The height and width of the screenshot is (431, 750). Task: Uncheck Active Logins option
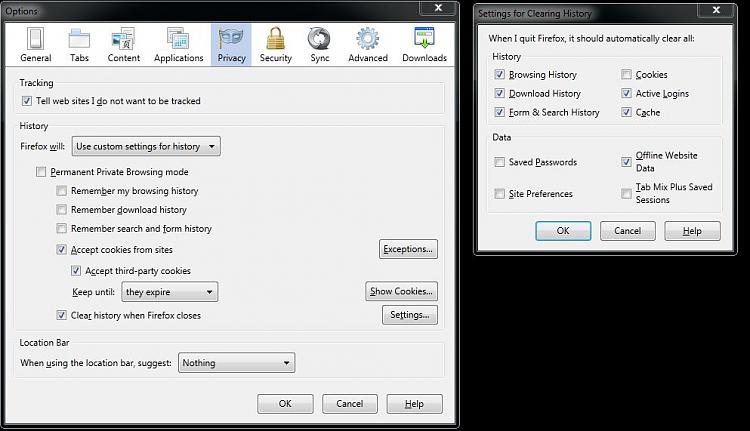[x=626, y=93]
